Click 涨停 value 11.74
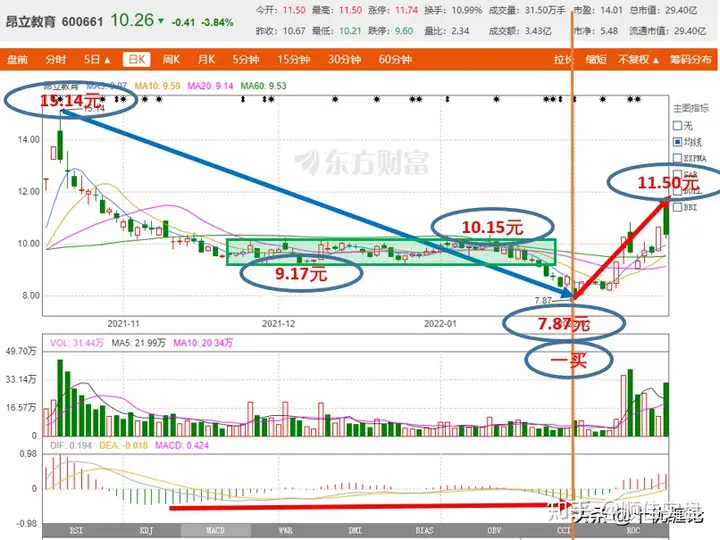Screen dimensions: 720x540 tap(406, 10)
